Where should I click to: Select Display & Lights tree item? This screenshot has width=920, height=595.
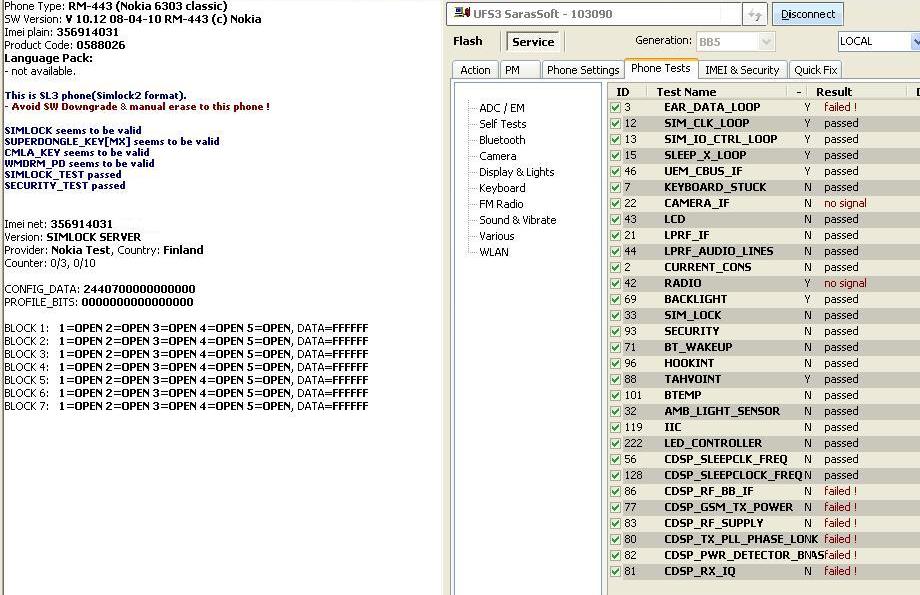click(516, 172)
